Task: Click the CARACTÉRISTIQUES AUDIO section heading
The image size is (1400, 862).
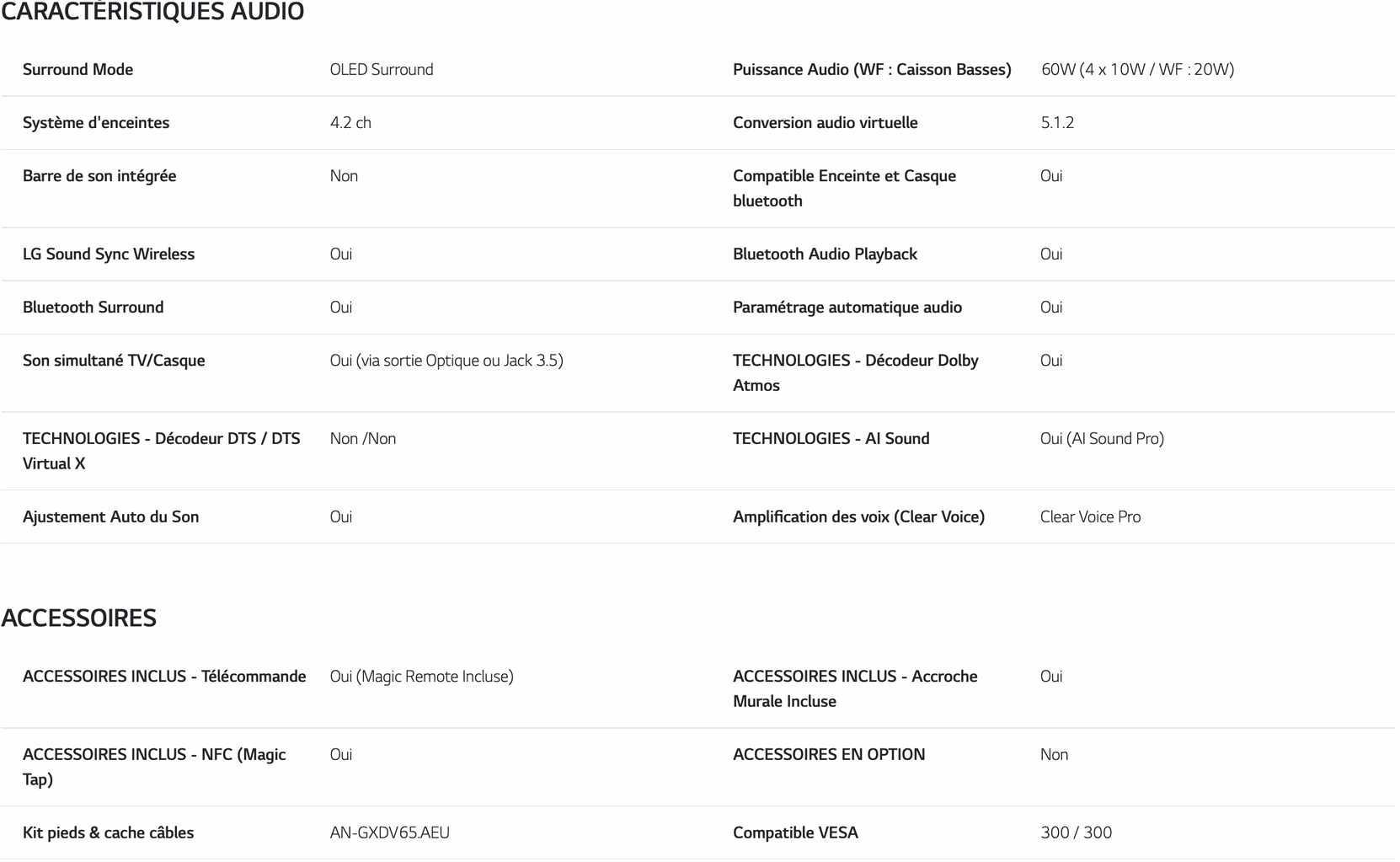Action: pyautogui.click(x=152, y=11)
